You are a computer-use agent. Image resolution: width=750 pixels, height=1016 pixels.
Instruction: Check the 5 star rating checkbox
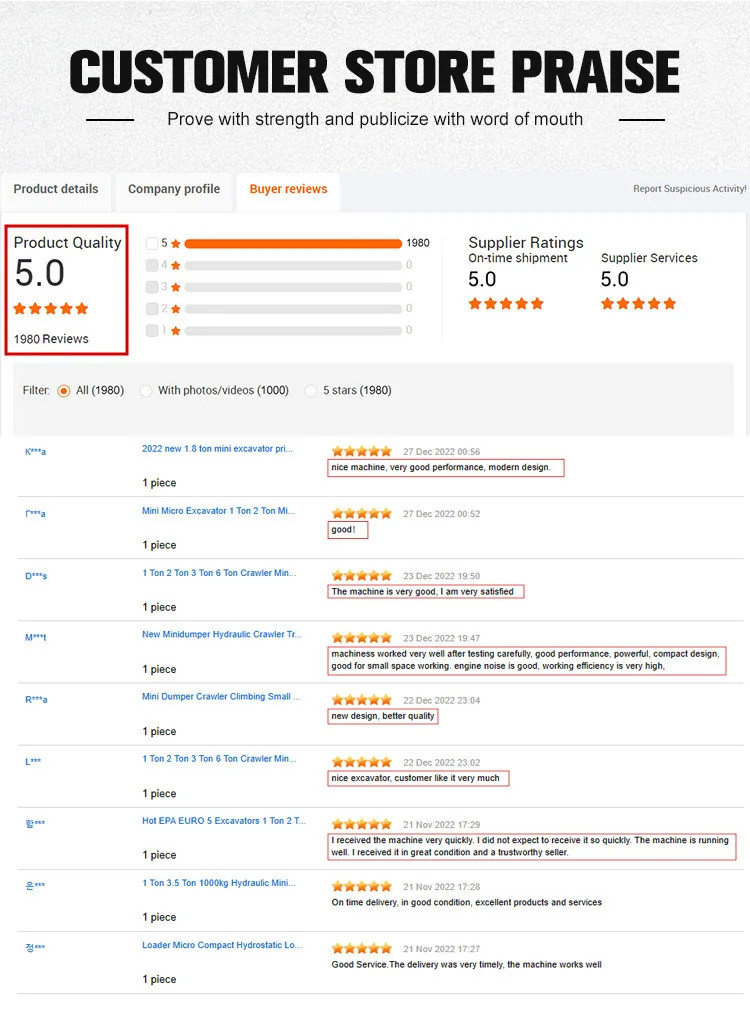[x=152, y=243]
